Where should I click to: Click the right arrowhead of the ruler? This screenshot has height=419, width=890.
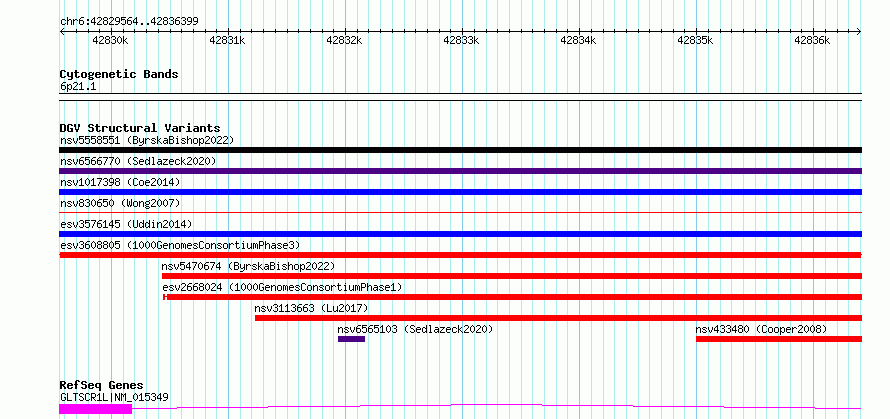[859, 32]
